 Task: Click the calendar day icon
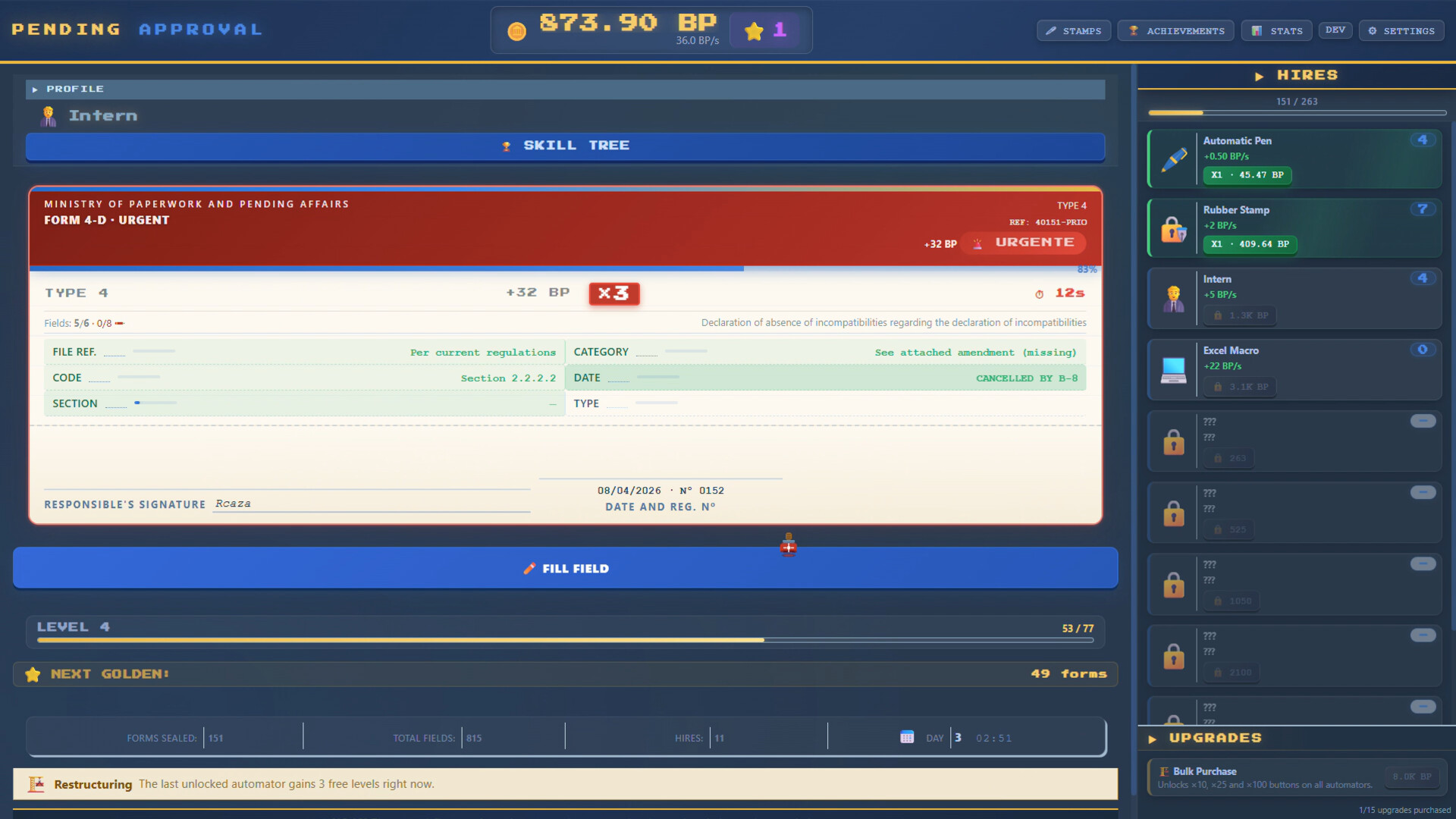[907, 737]
